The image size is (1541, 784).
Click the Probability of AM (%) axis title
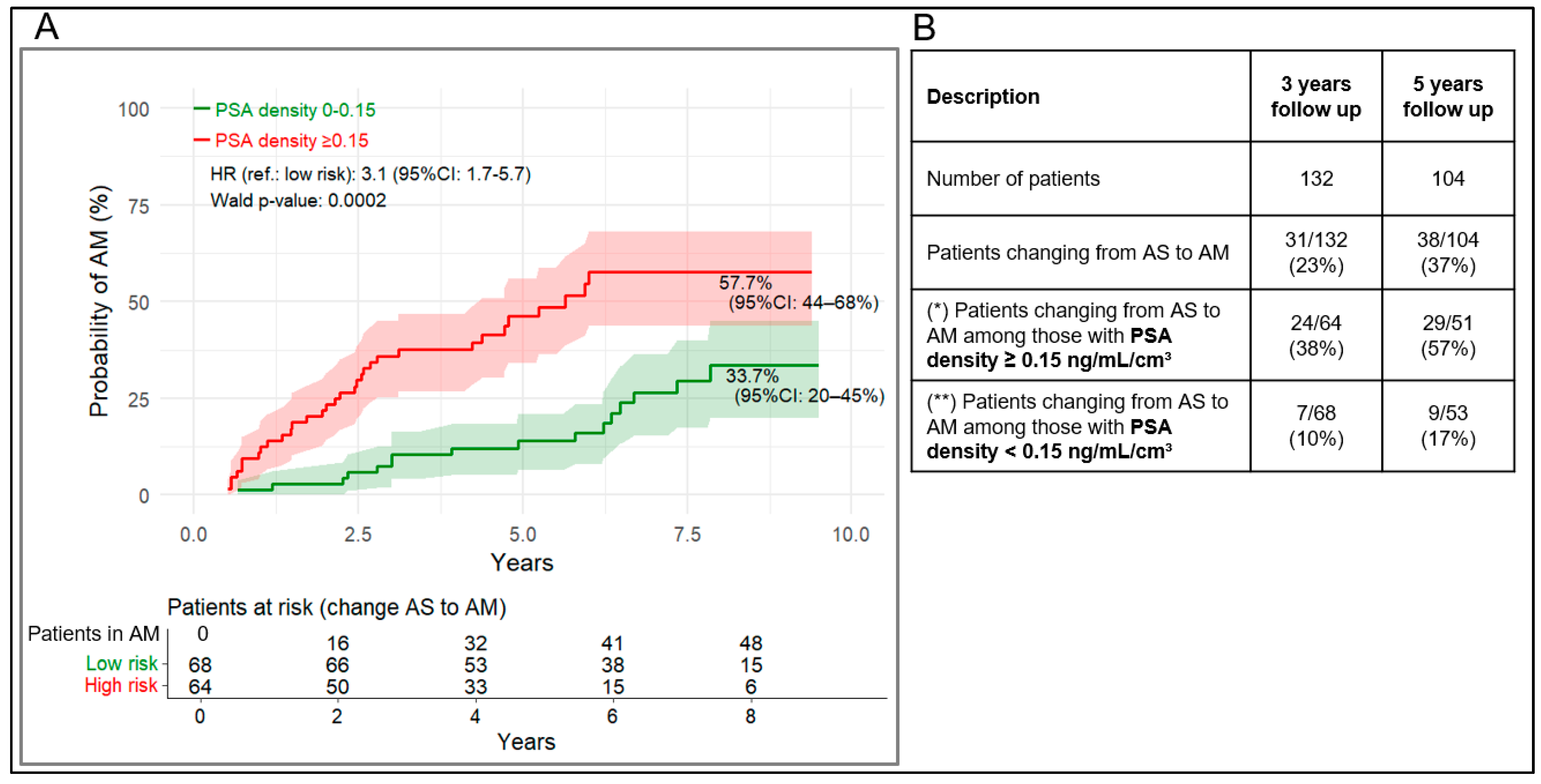click(x=99, y=301)
